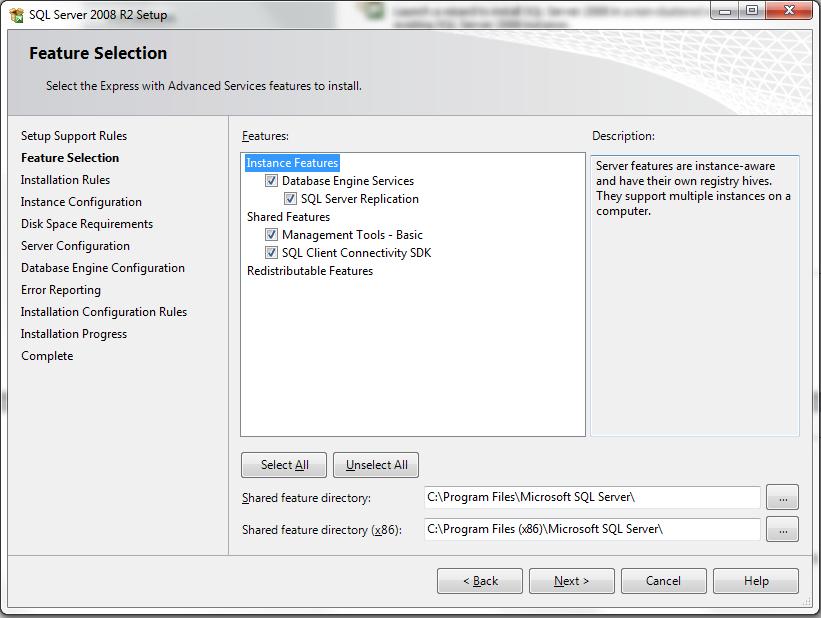Viewport: 821px width, 618px height.
Task: Click the Server Configuration step
Action: tap(75, 246)
